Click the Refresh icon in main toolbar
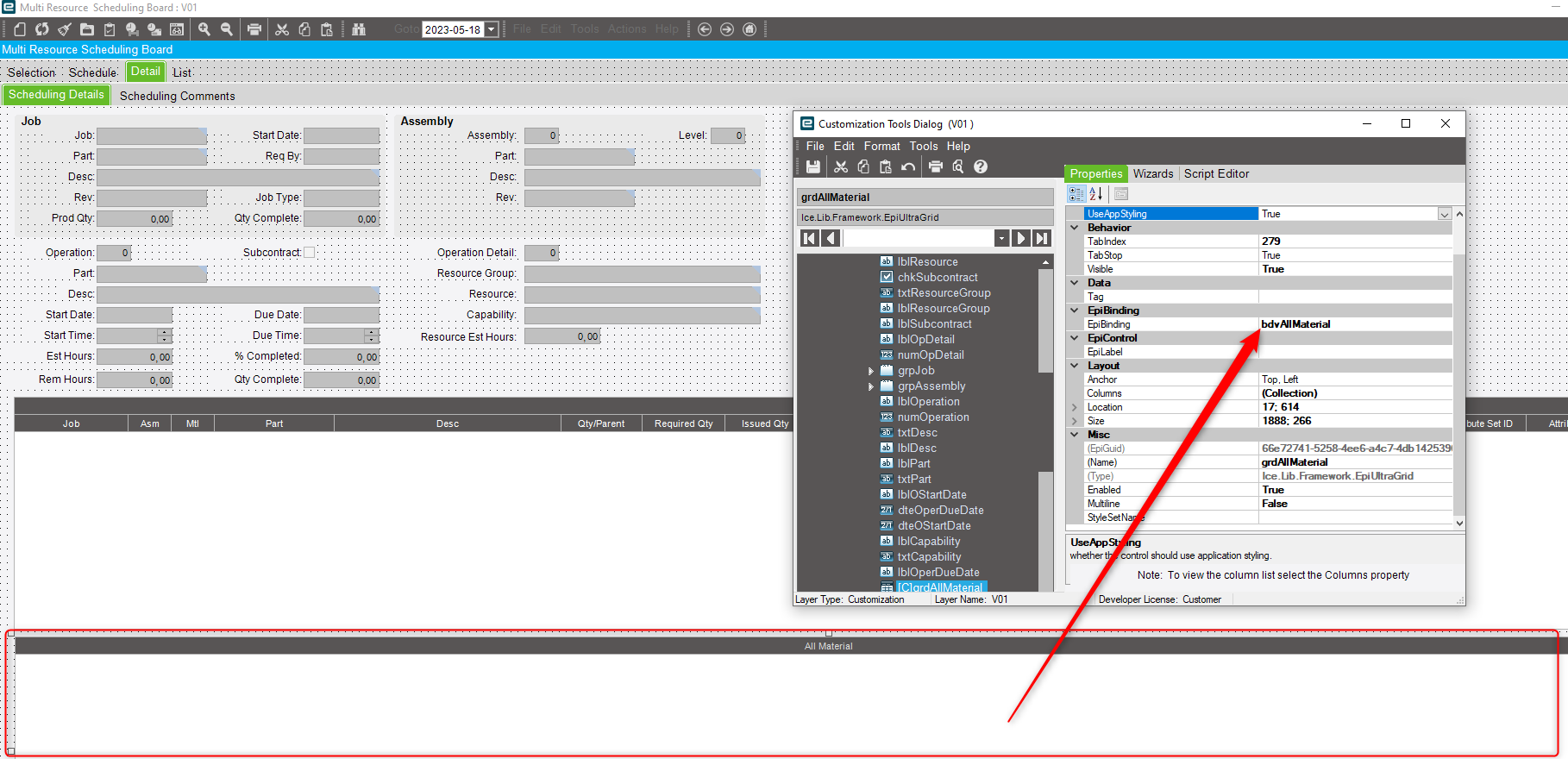The image size is (1568, 759). tap(42, 29)
